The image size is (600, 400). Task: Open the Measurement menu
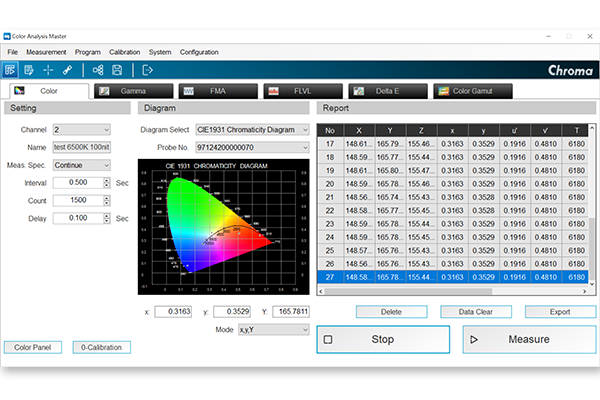tap(46, 52)
